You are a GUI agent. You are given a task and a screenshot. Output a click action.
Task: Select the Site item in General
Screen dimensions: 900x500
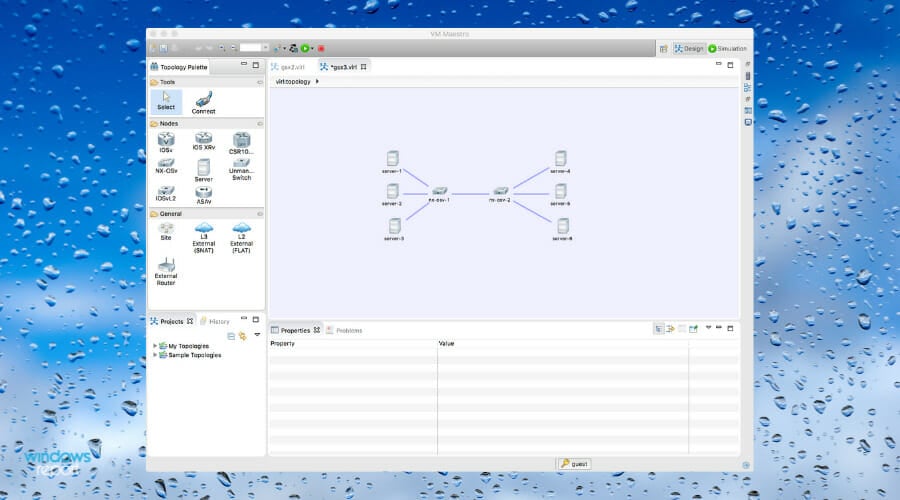166,231
